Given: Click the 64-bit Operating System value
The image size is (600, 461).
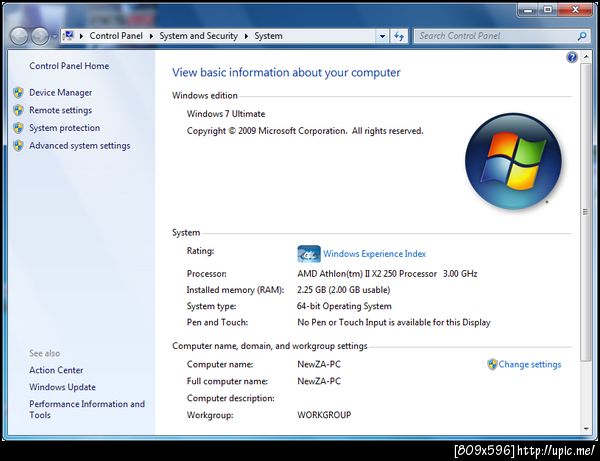Looking at the screenshot, I should pyautogui.click(x=344, y=306).
